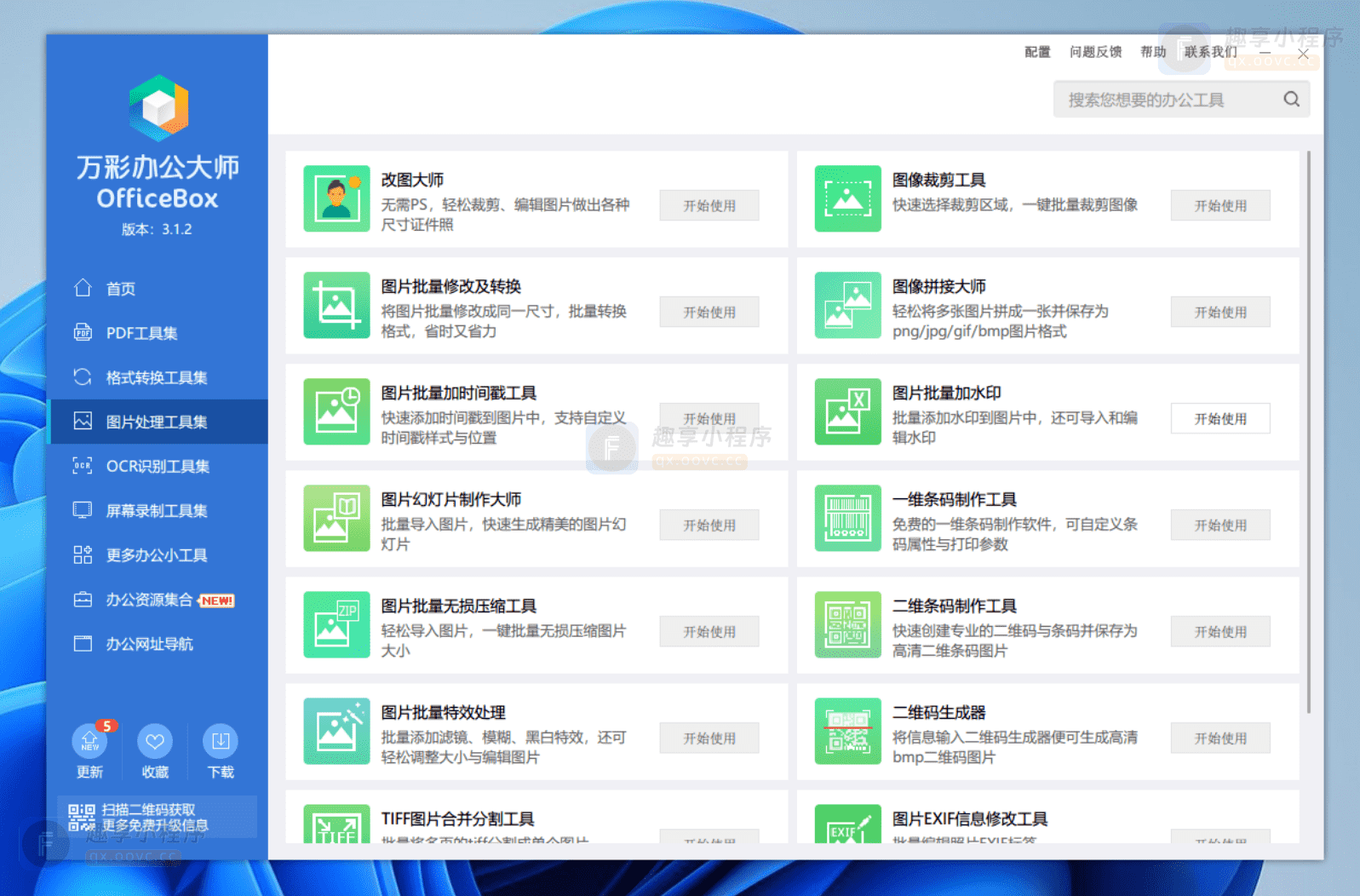Screen dimensions: 1360x896
Task: Open 屏幕录制工具集 in sidebar
Action: [158, 510]
